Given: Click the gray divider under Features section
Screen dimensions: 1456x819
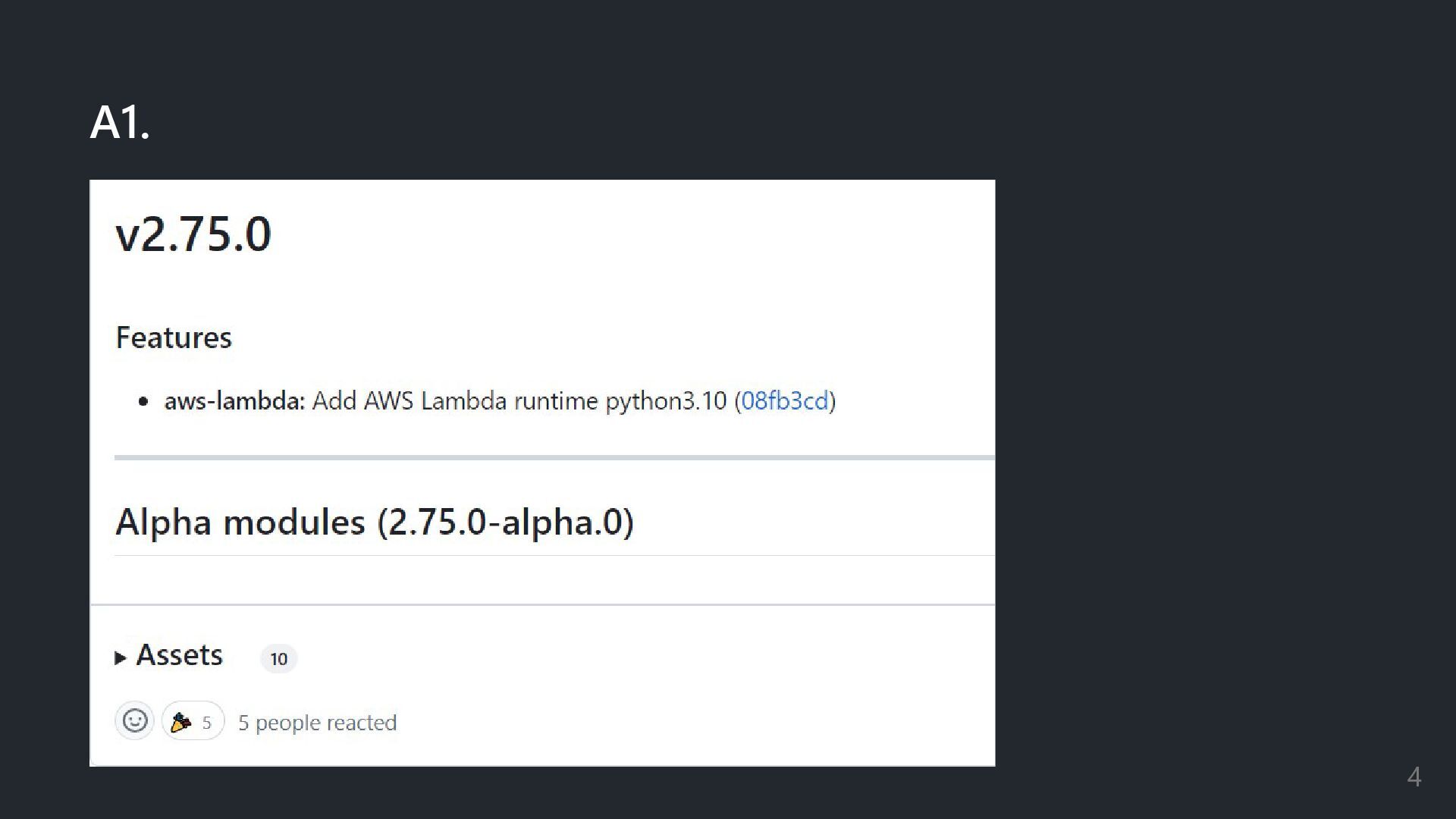Looking at the screenshot, I should [554, 458].
